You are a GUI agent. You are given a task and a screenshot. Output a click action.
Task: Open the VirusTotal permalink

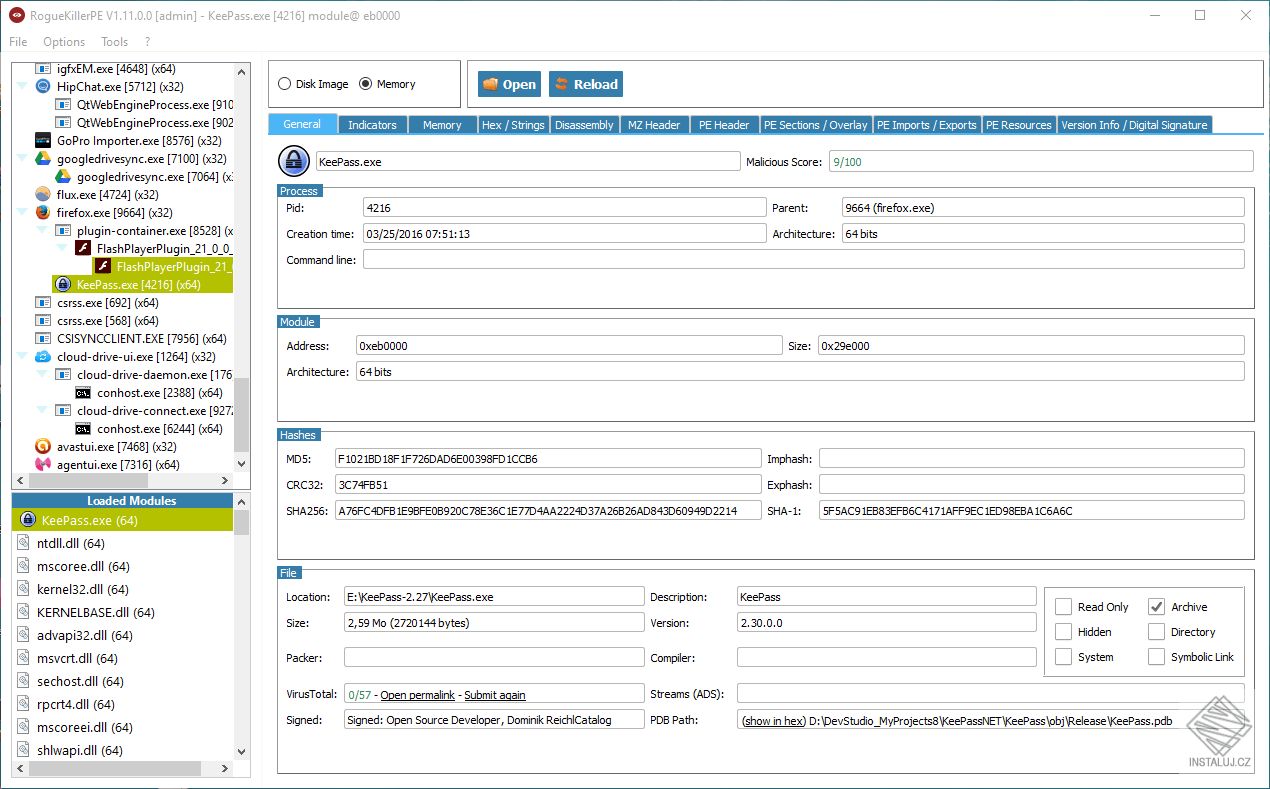(x=417, y=695)
